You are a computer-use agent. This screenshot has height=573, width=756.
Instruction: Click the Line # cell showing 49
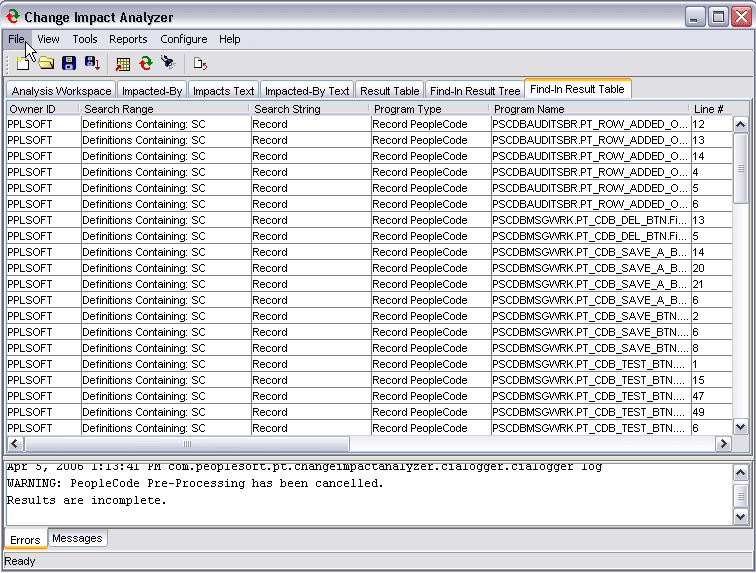point(711,412)
